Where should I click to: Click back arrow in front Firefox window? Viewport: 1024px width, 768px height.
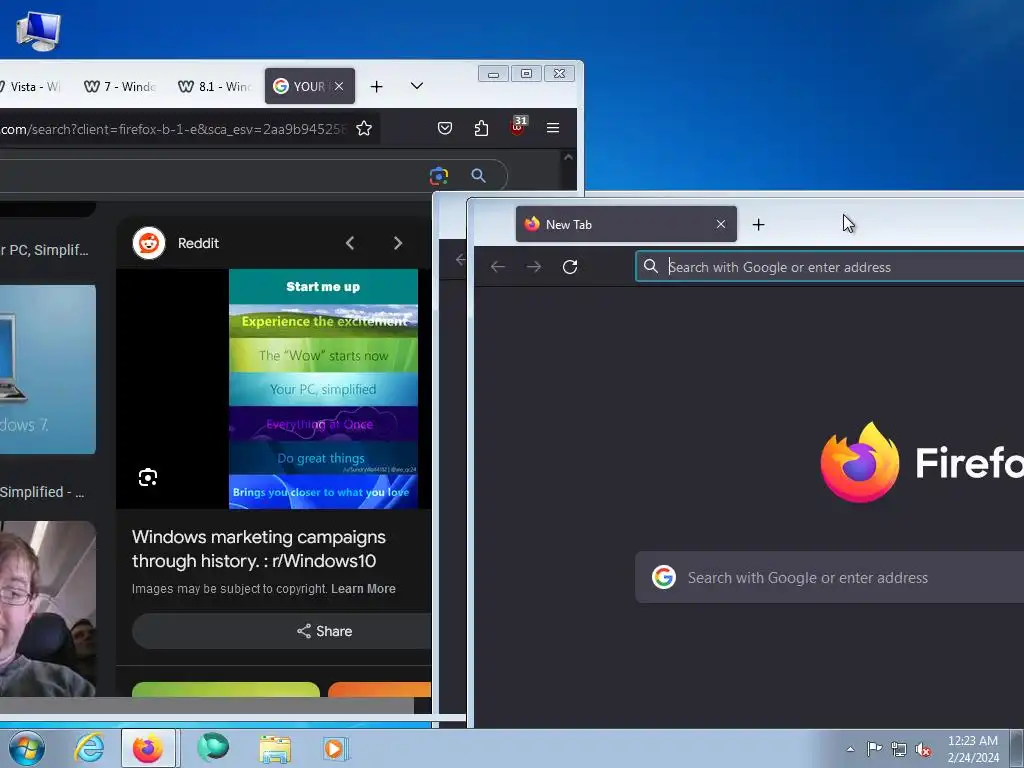498,266
